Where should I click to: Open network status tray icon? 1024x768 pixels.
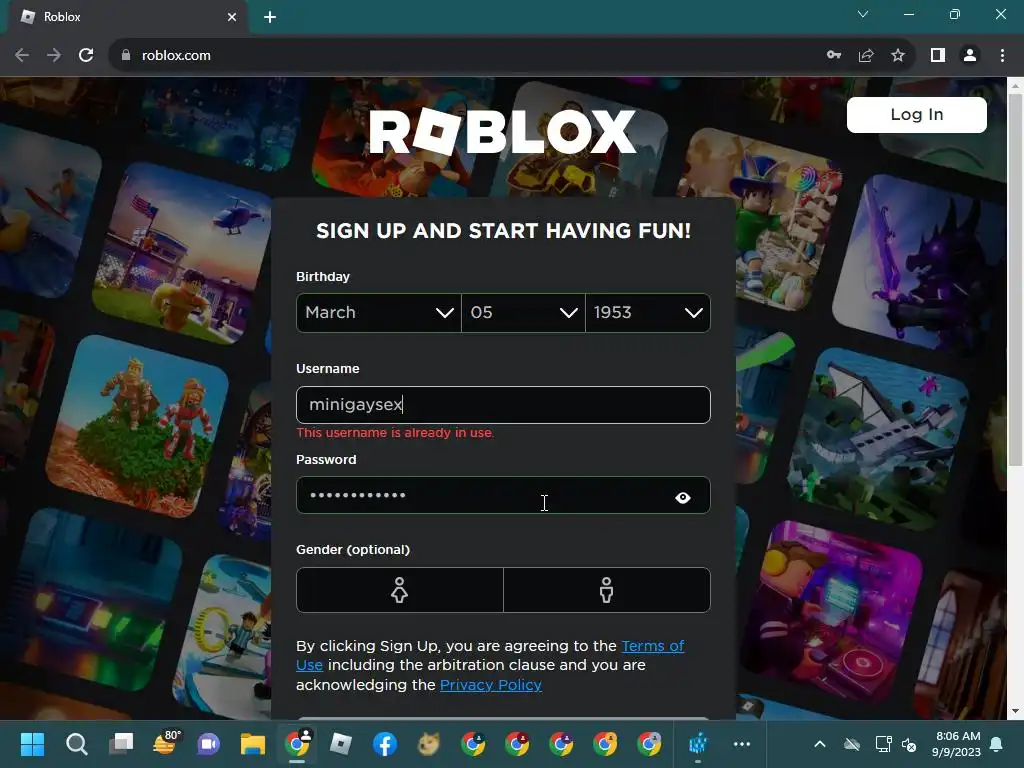click(x=883, y=744)
